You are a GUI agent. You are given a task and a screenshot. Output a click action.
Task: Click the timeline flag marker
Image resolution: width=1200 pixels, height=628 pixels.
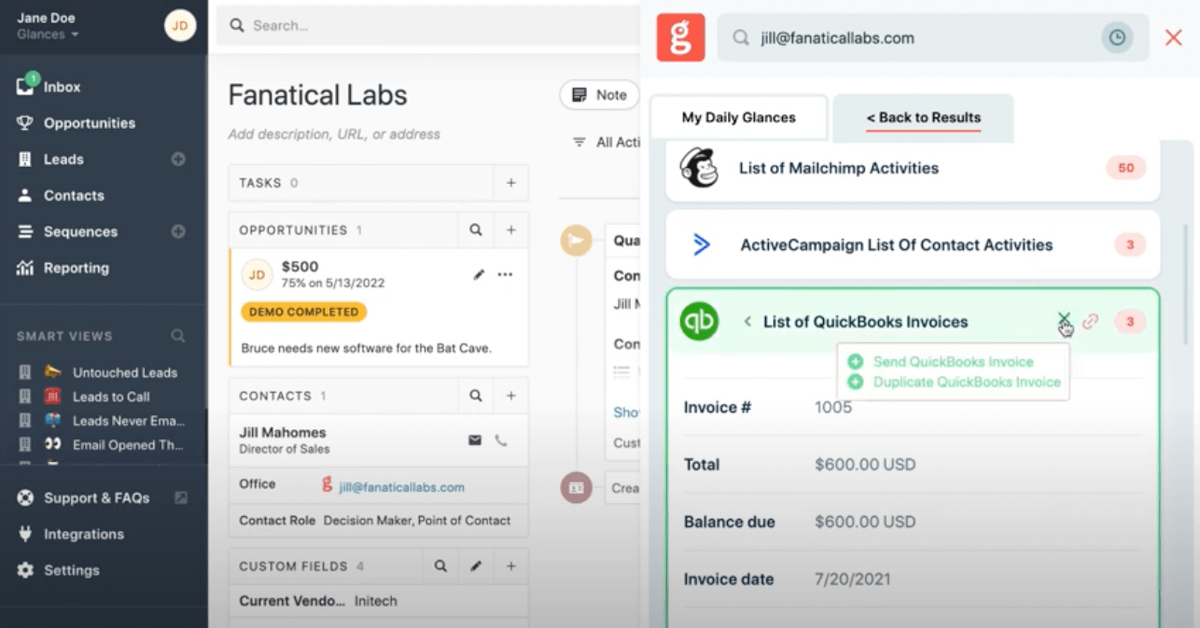click(576, 240)
